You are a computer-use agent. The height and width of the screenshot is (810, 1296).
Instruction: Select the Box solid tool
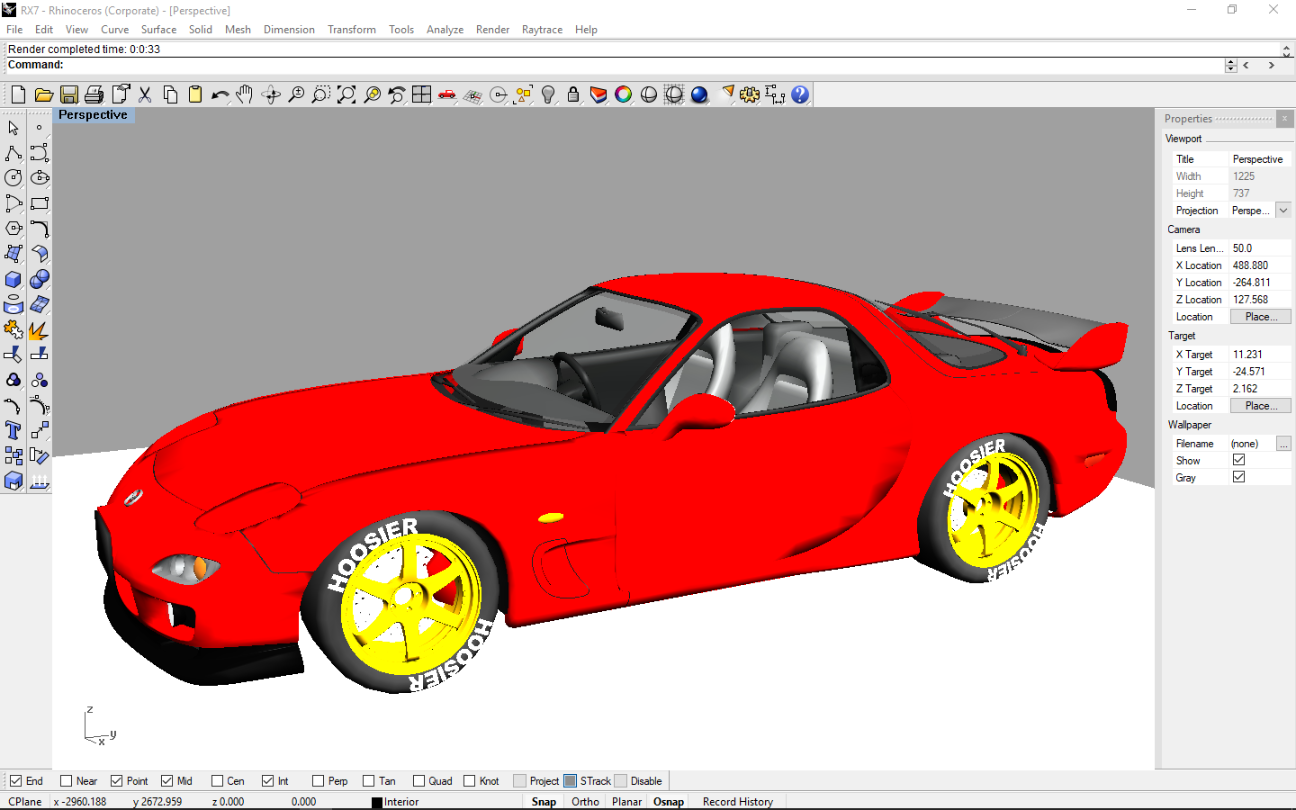coord(14,279)
